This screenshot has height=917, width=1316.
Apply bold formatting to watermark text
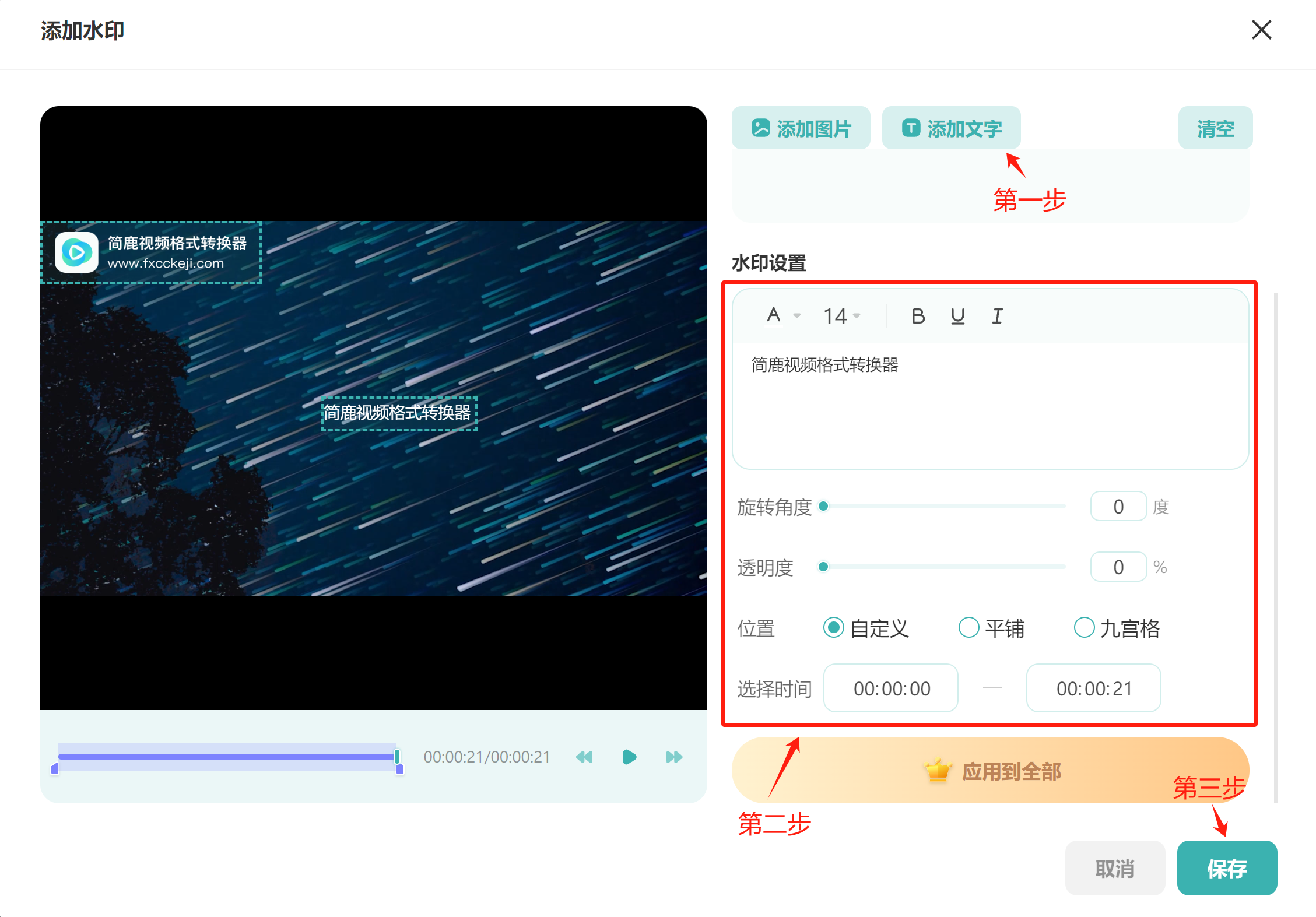[x=918, y=315]
